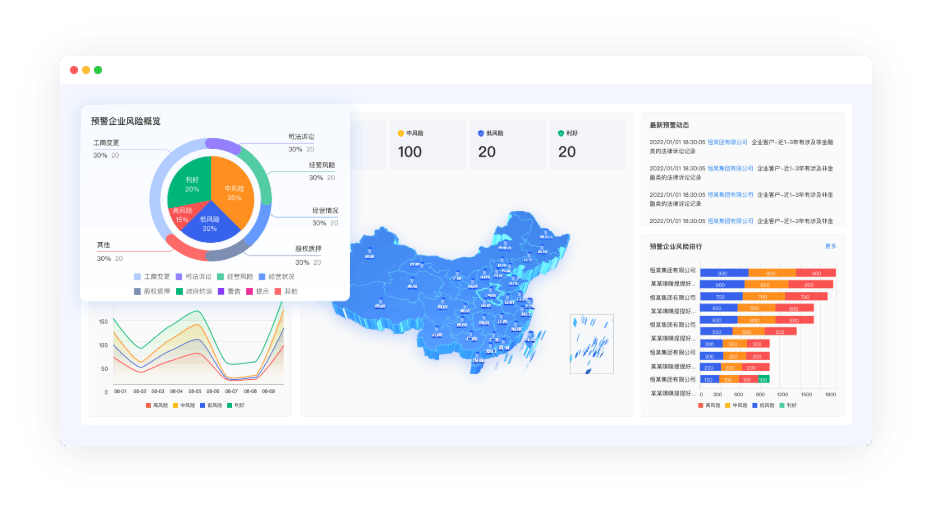
Task: Select the green 利好 20% pie slice
Action: (x=190, y=182)
